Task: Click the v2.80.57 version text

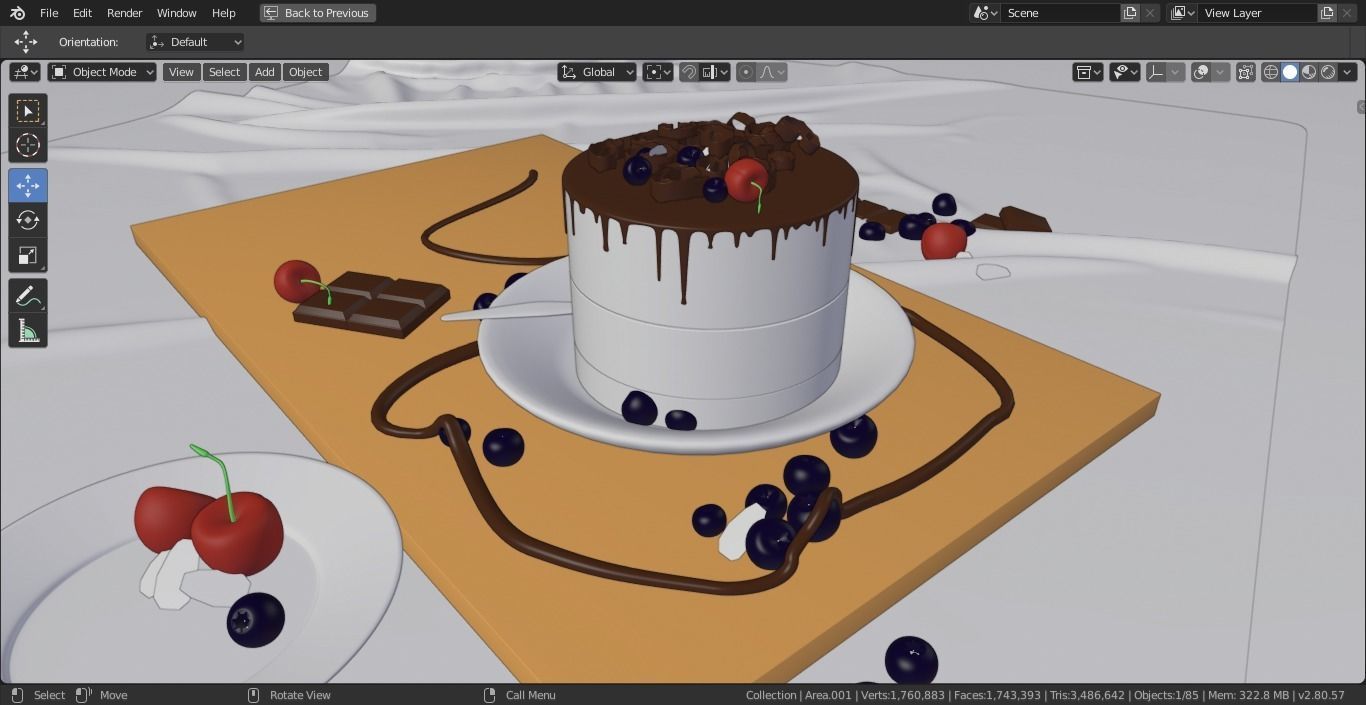Action: (1321, 695)
